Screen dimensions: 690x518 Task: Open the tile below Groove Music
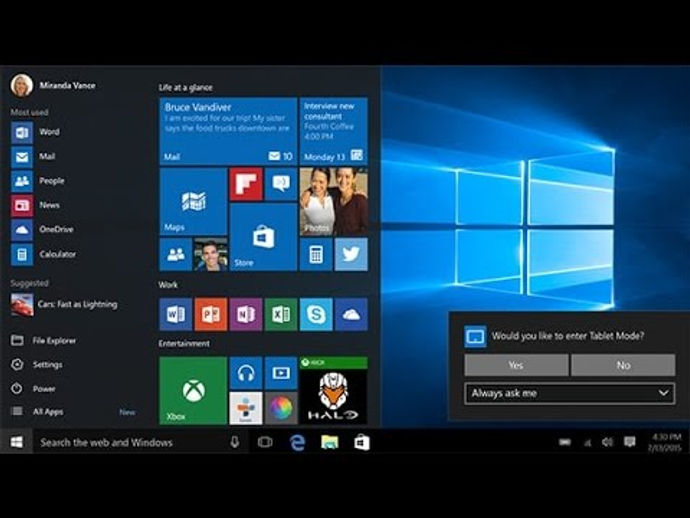(x=246, y=408)
